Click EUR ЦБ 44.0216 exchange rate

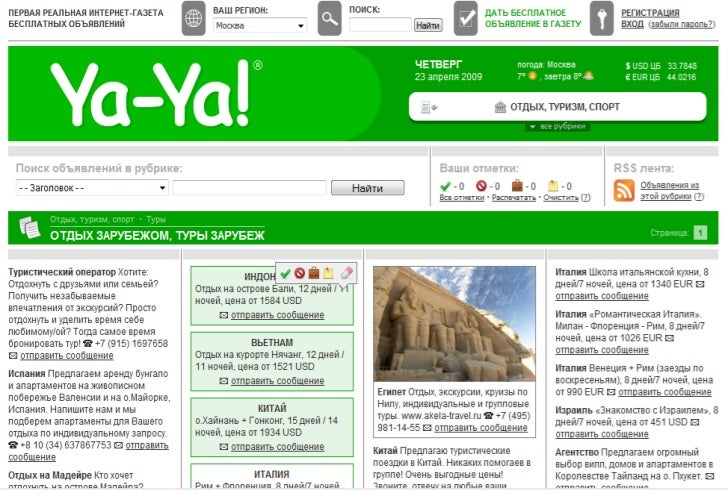pos(661,77)
